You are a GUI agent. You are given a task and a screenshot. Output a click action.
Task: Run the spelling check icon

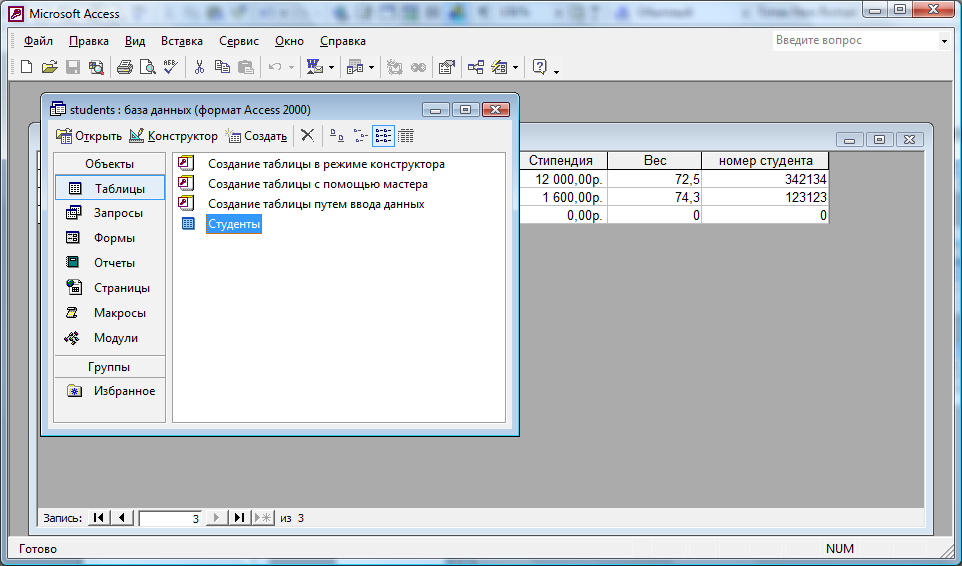(x=171, y=67)
